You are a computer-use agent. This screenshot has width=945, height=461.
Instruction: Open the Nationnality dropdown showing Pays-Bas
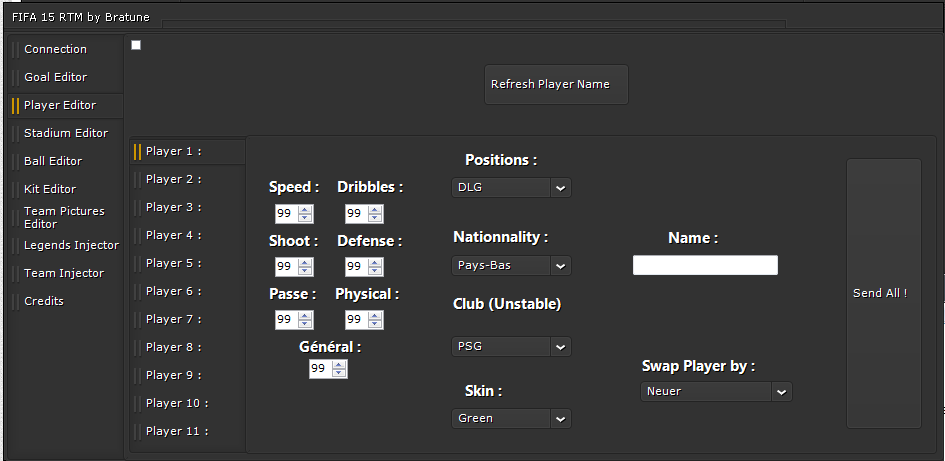[x=511, y=265]
